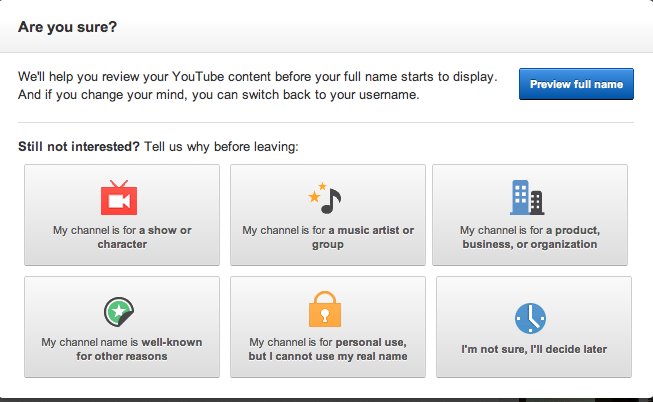This screenshot has width=653, height=402.
Task: Click the orange padlock icon
Action: tap(325, 309)
